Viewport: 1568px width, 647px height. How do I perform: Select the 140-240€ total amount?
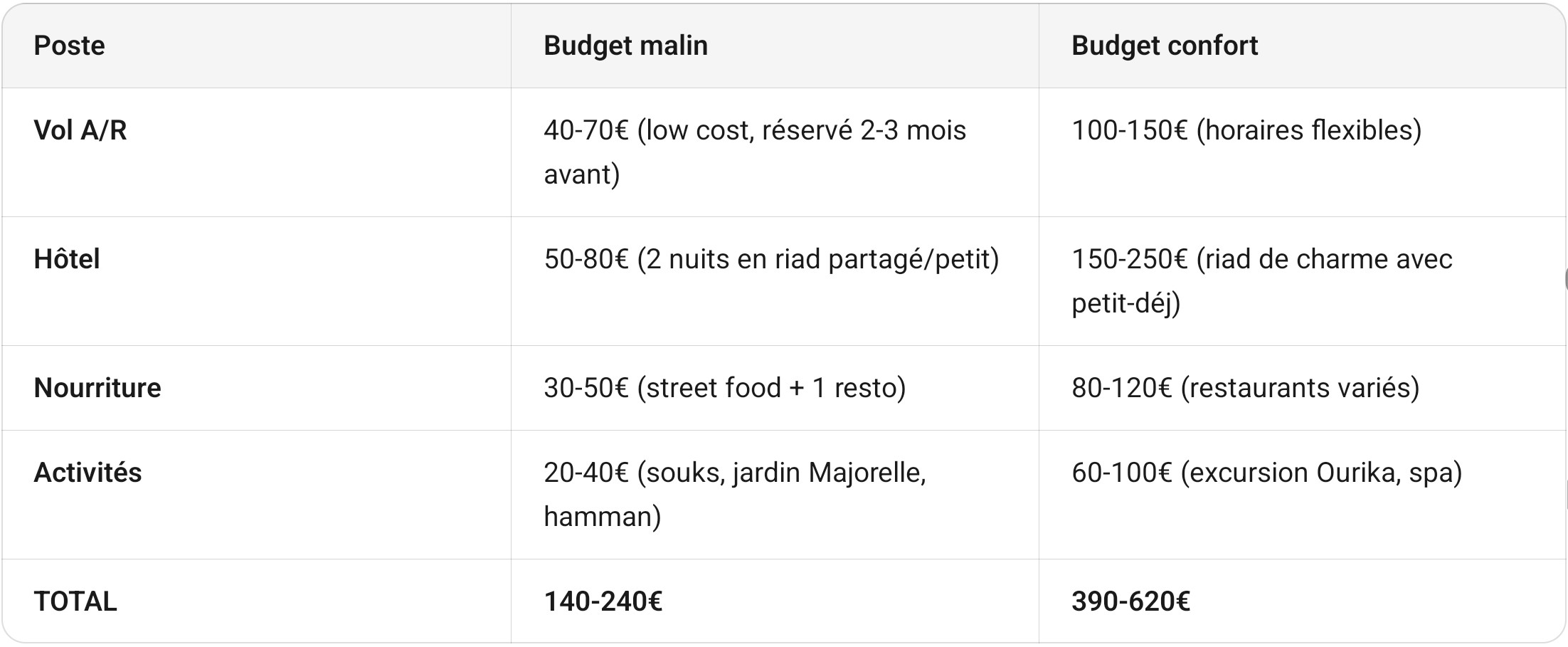[603, 601]
